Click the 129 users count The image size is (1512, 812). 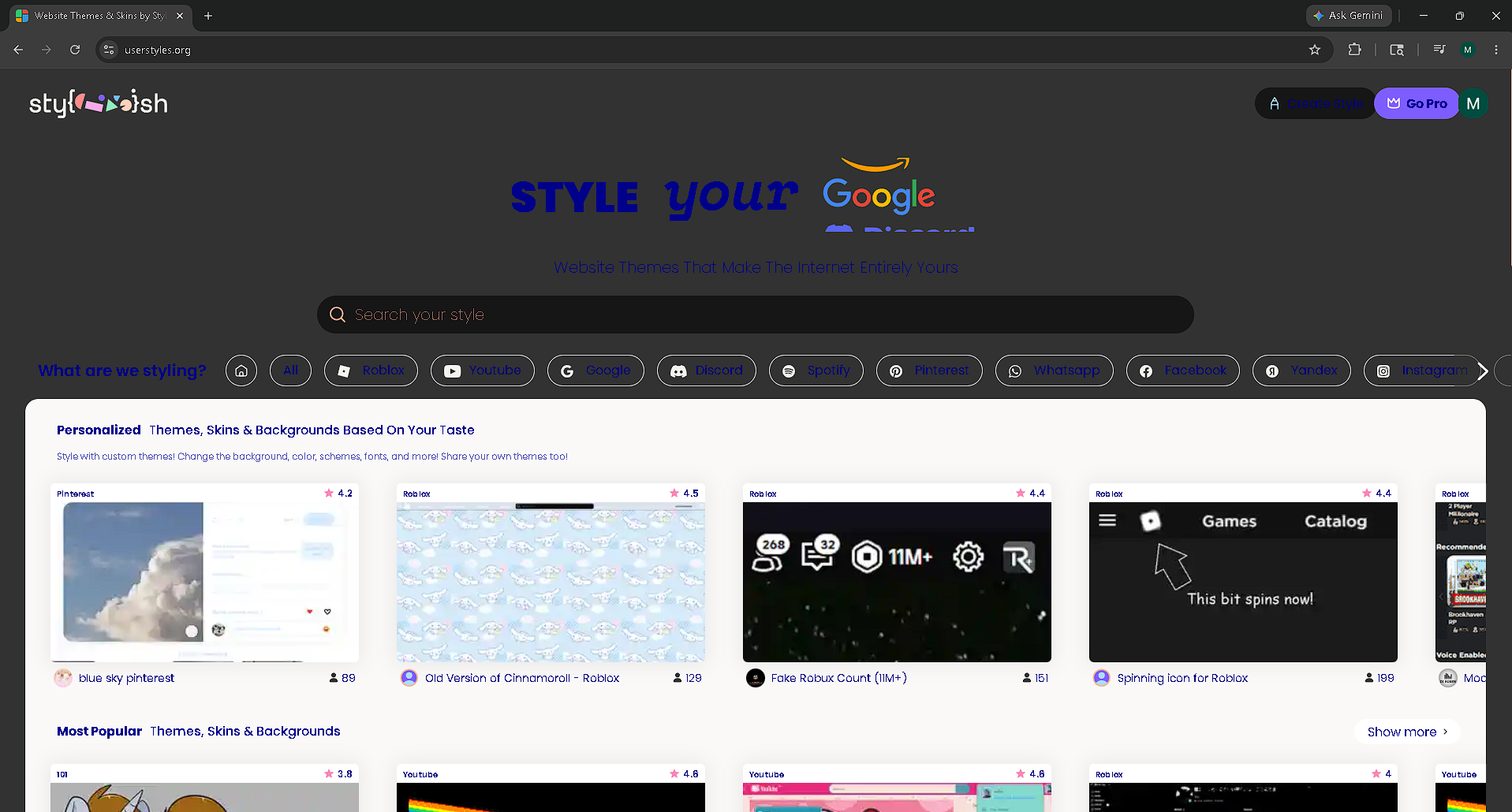687,678
